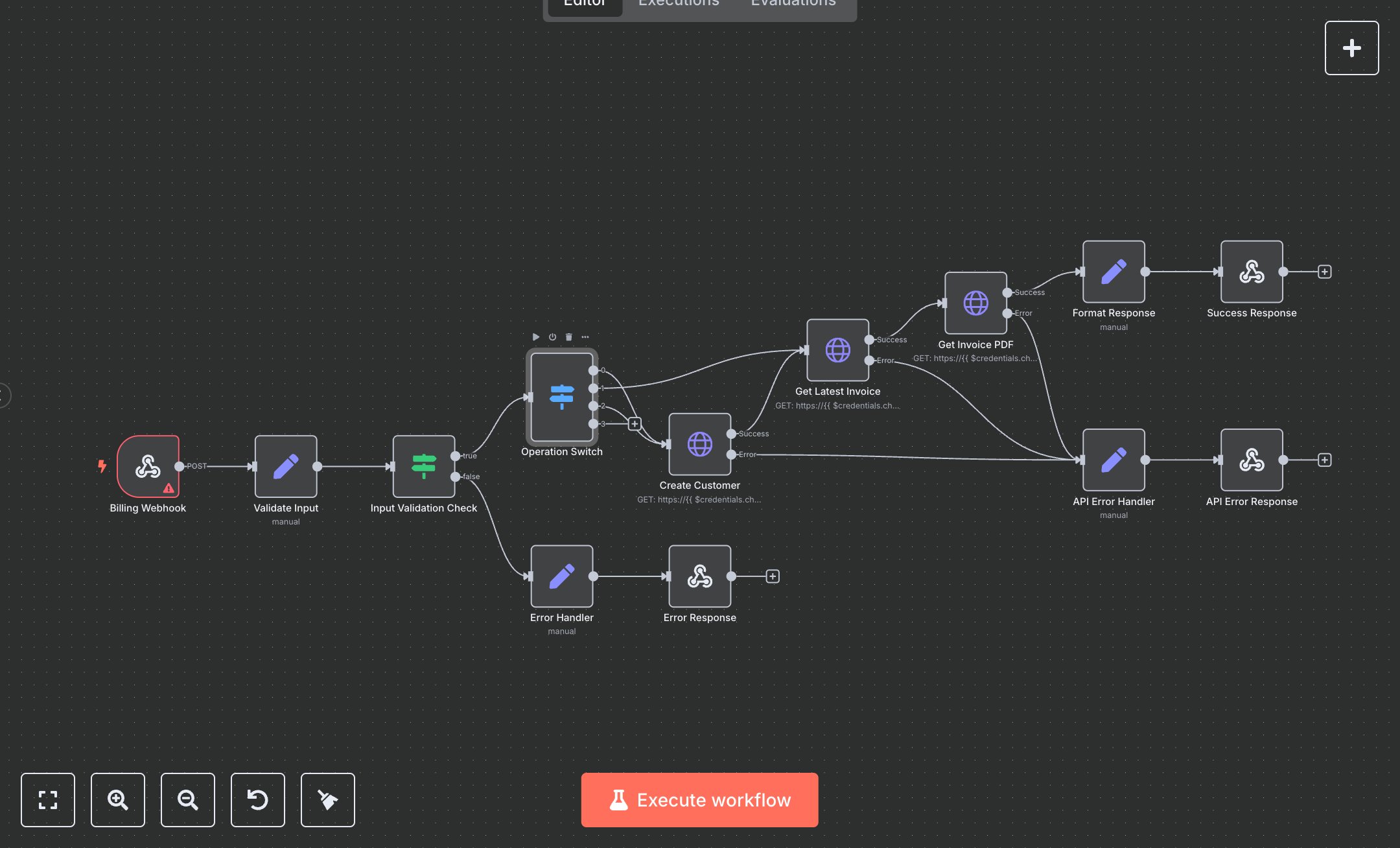1400x848 pixels.
Task: Add node on Operation Switch output 3
Action: tap(635, 424)
